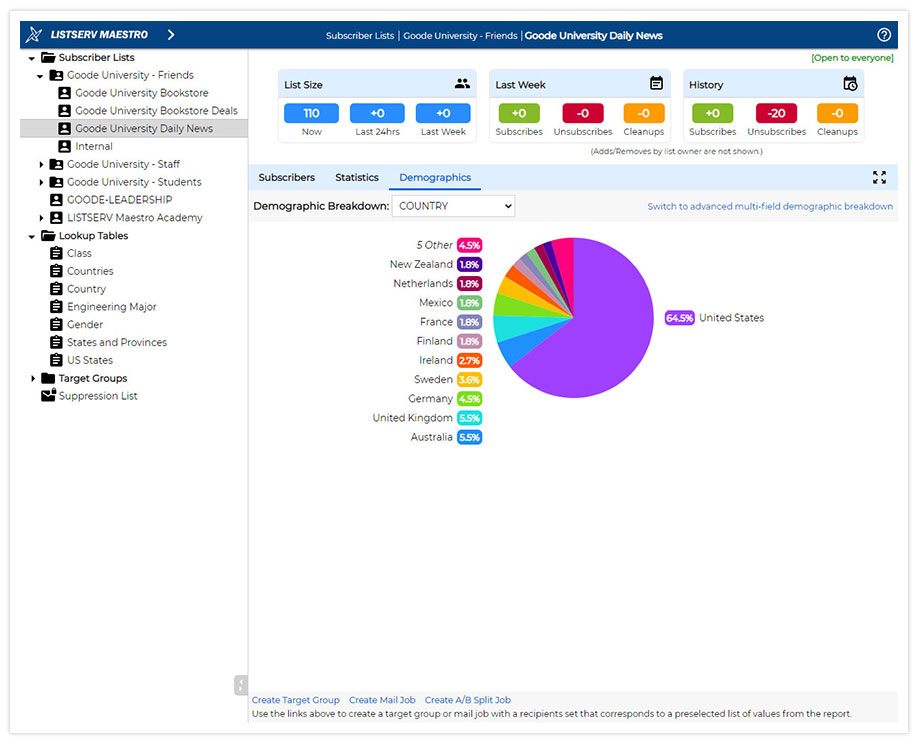918x744 pixels.
Task: Click the Australia 5.5% color badge
Action: [469, 437]
